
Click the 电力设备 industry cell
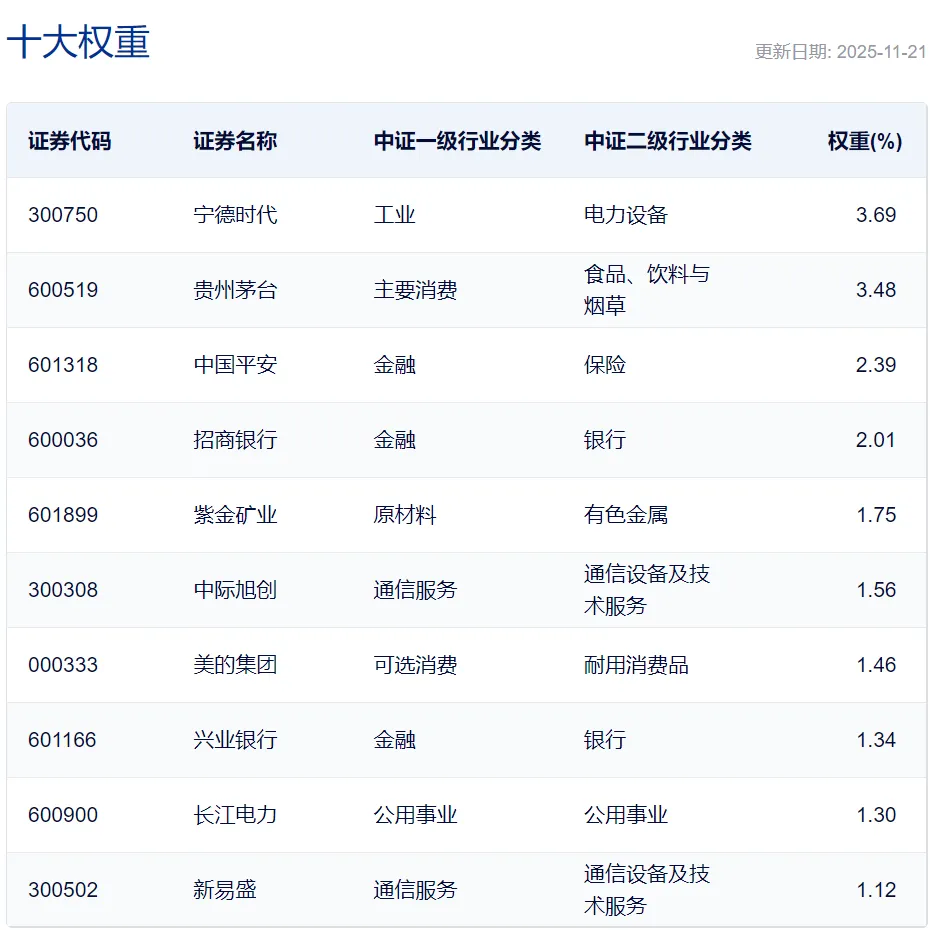pyautogui.click(x=626, y=215)
